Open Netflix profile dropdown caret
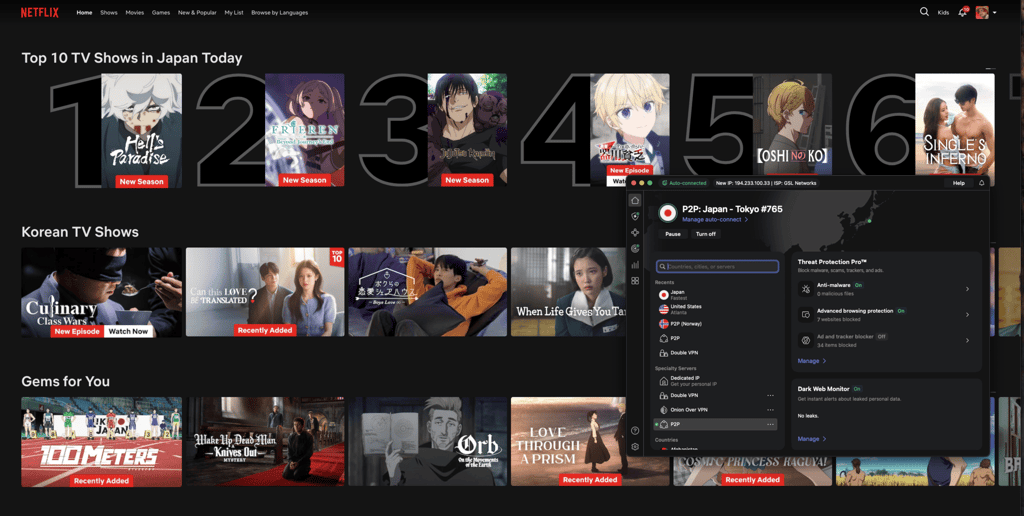Image resolution: width=1024 pixels, height=516 pixels. [994, 12]
